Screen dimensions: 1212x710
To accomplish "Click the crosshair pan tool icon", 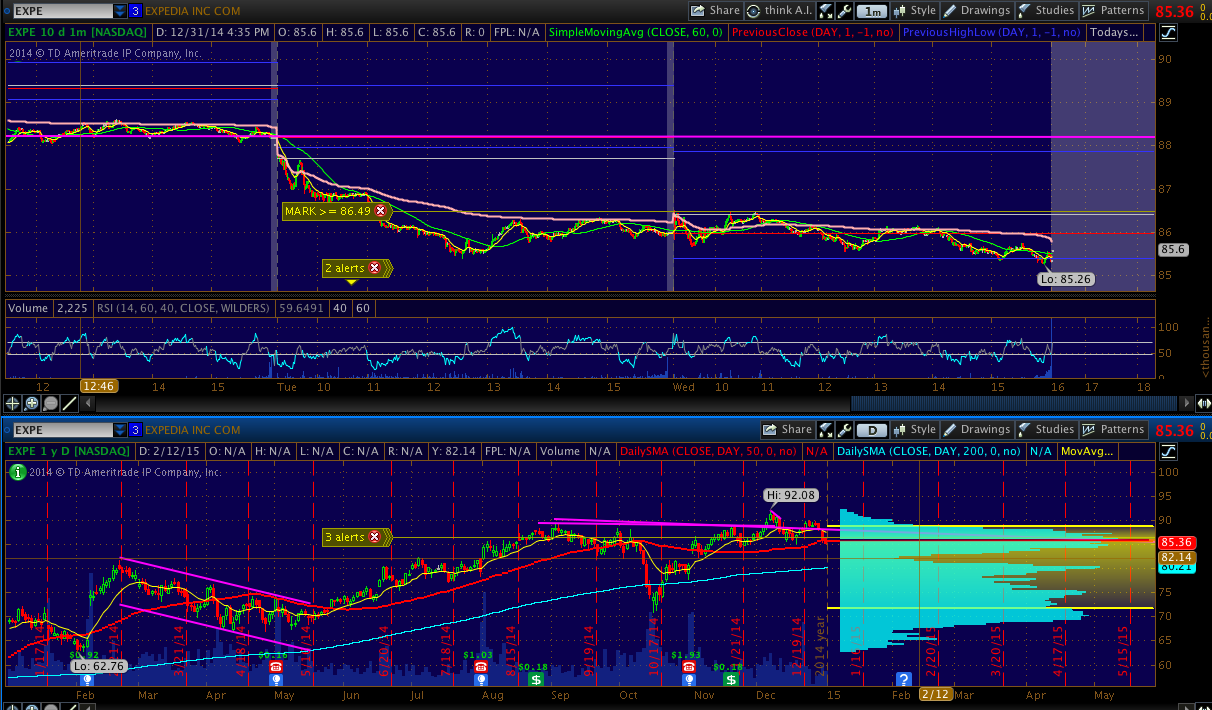I will (13, 404).
